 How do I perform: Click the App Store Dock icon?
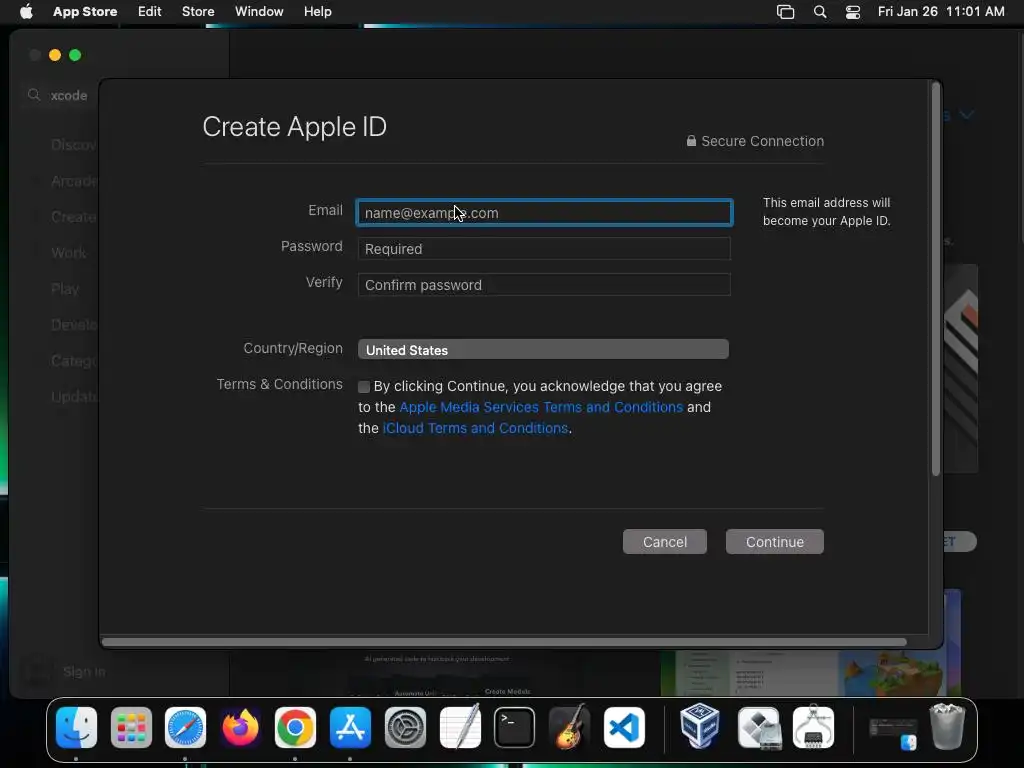tap(350, 728)
